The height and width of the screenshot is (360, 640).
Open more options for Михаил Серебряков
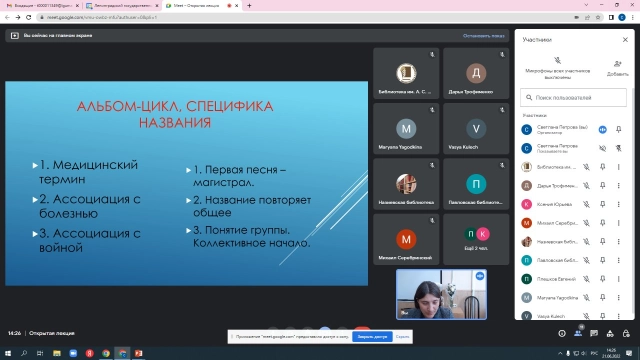(618, 223)
